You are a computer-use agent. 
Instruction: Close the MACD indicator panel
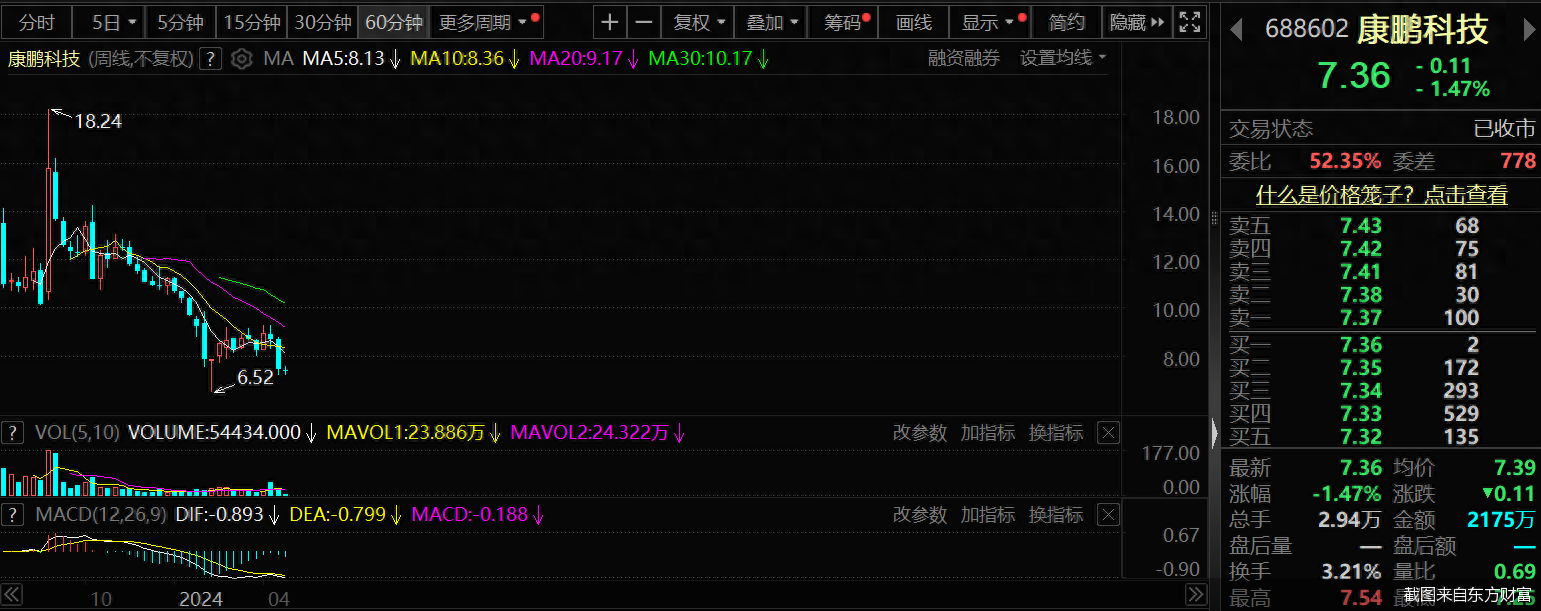(x=1107, y=515)
